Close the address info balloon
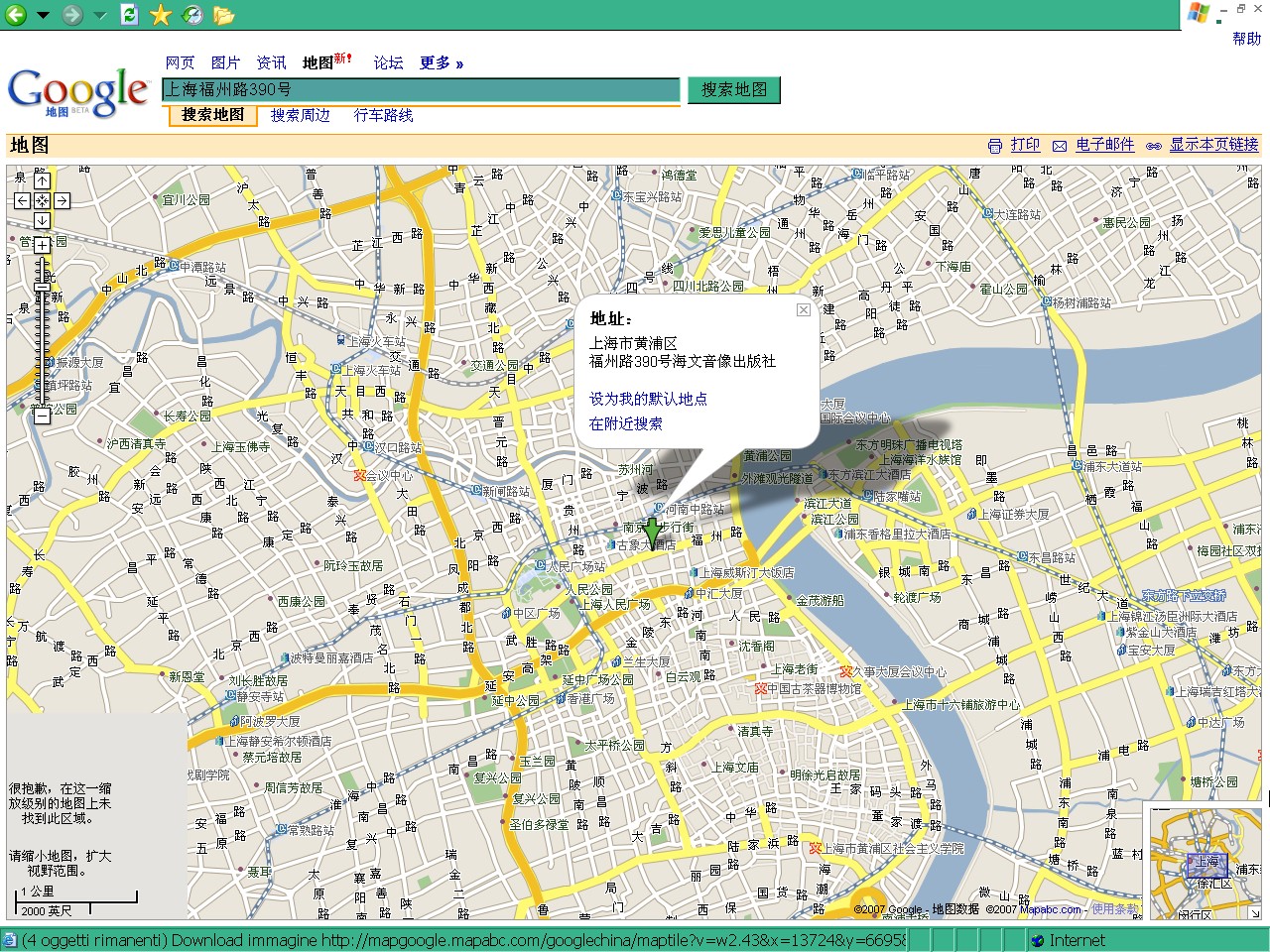This screenshot has width=1270, height=952. coord(804,309)
